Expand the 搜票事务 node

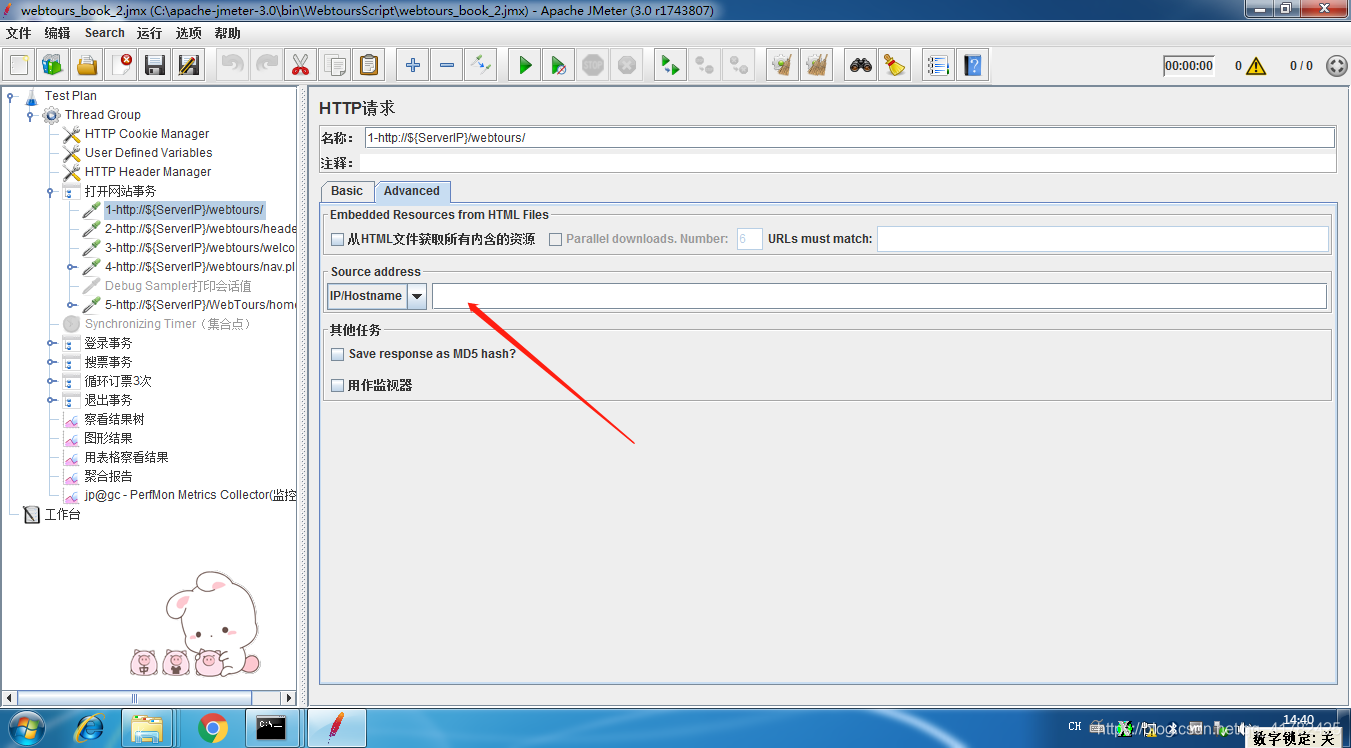(x=50, y=362)
